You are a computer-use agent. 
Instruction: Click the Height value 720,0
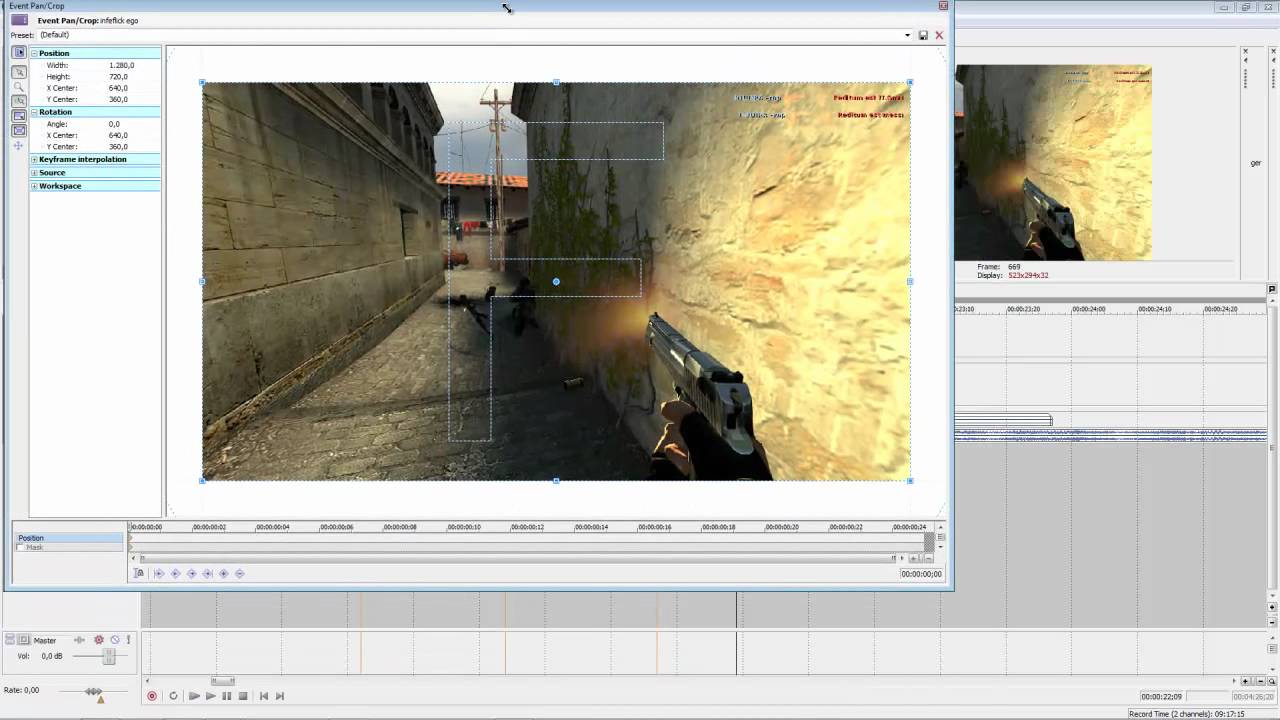click(x=118, y=76)
